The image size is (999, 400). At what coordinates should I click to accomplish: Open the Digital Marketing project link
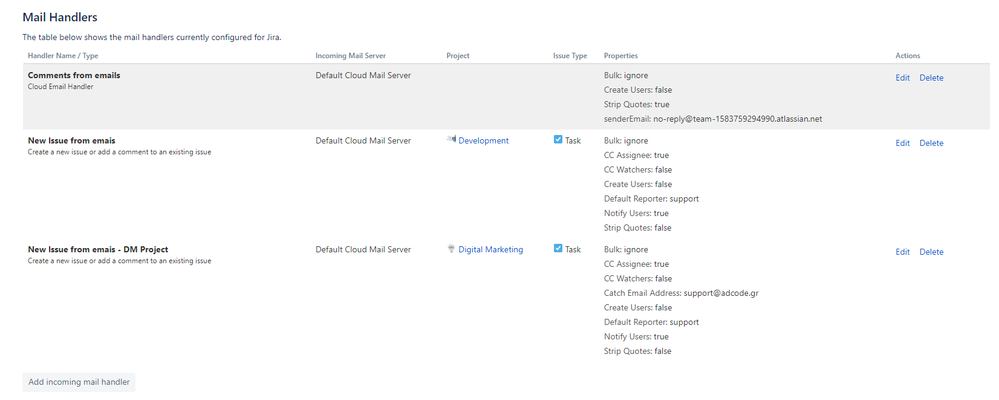point(490,250)
